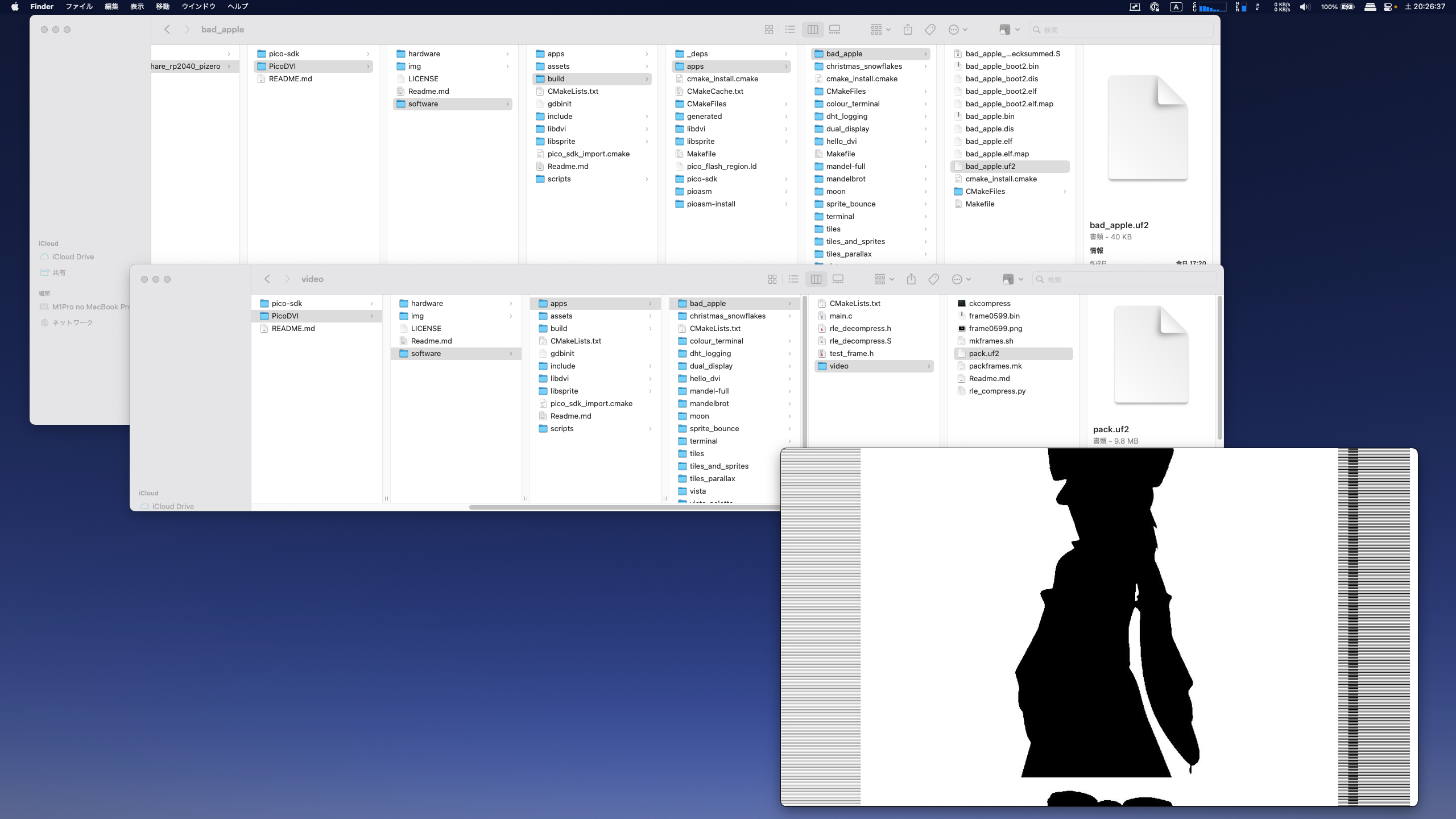Image resolution: width=1456 pixels, height=819 pixels.
Task: Open the group-by dropdown in bad_apple toolbar
Action: coord(880,30)
